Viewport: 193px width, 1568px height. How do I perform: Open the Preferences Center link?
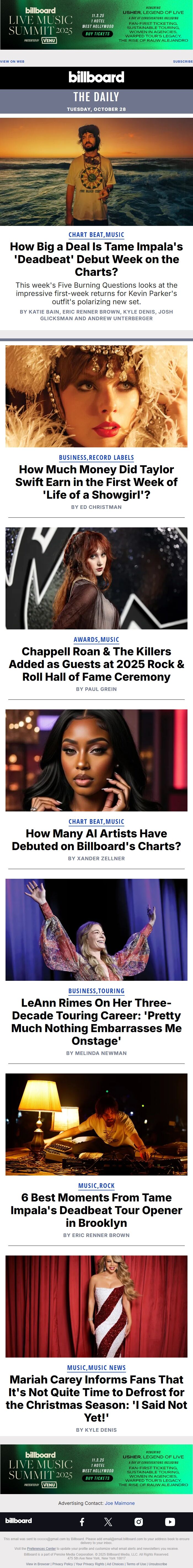41,1548
